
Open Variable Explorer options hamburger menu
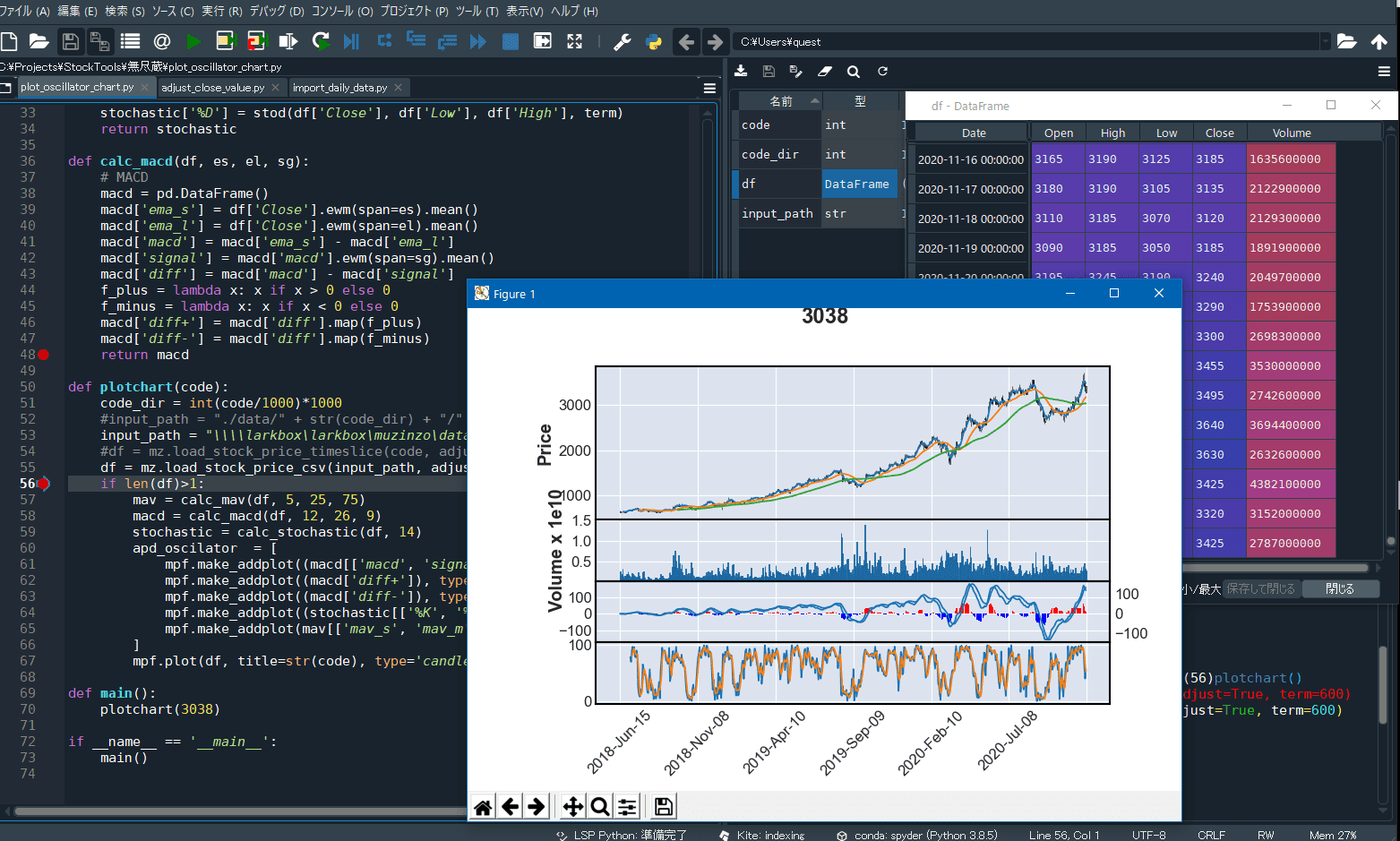coord(1384,72)
